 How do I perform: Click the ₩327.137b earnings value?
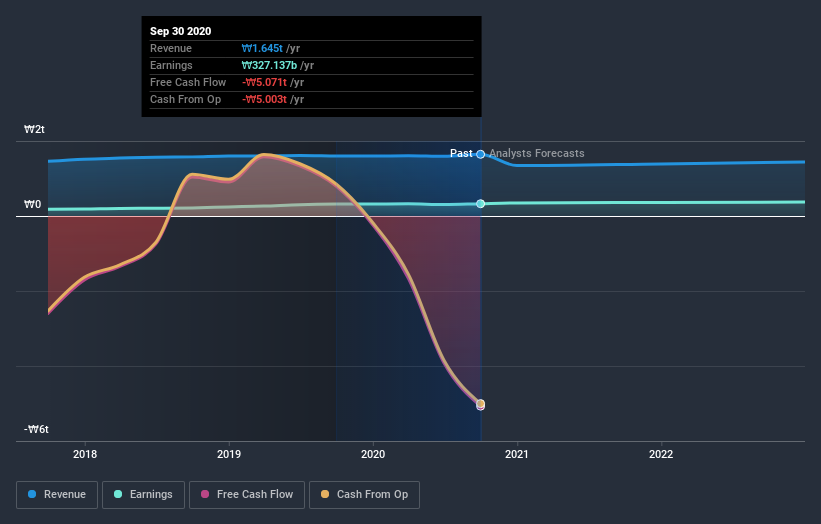coord(270,65)
